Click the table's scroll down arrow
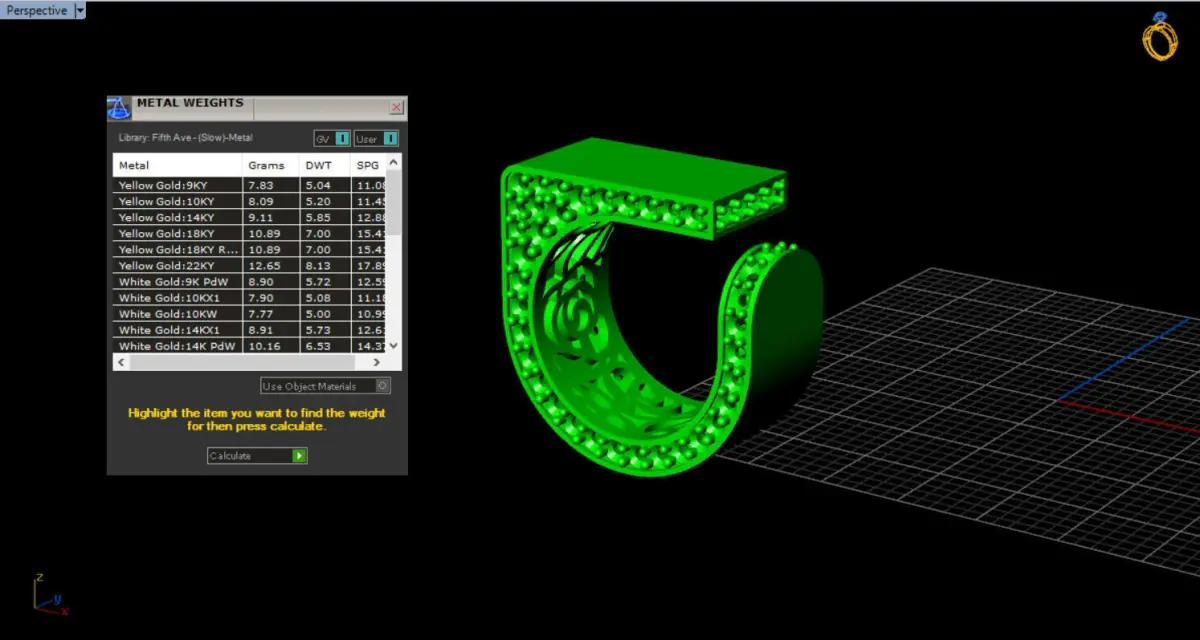Image resolution: width=1200 pixels, height=640 pixels. (x=393, y=345)
